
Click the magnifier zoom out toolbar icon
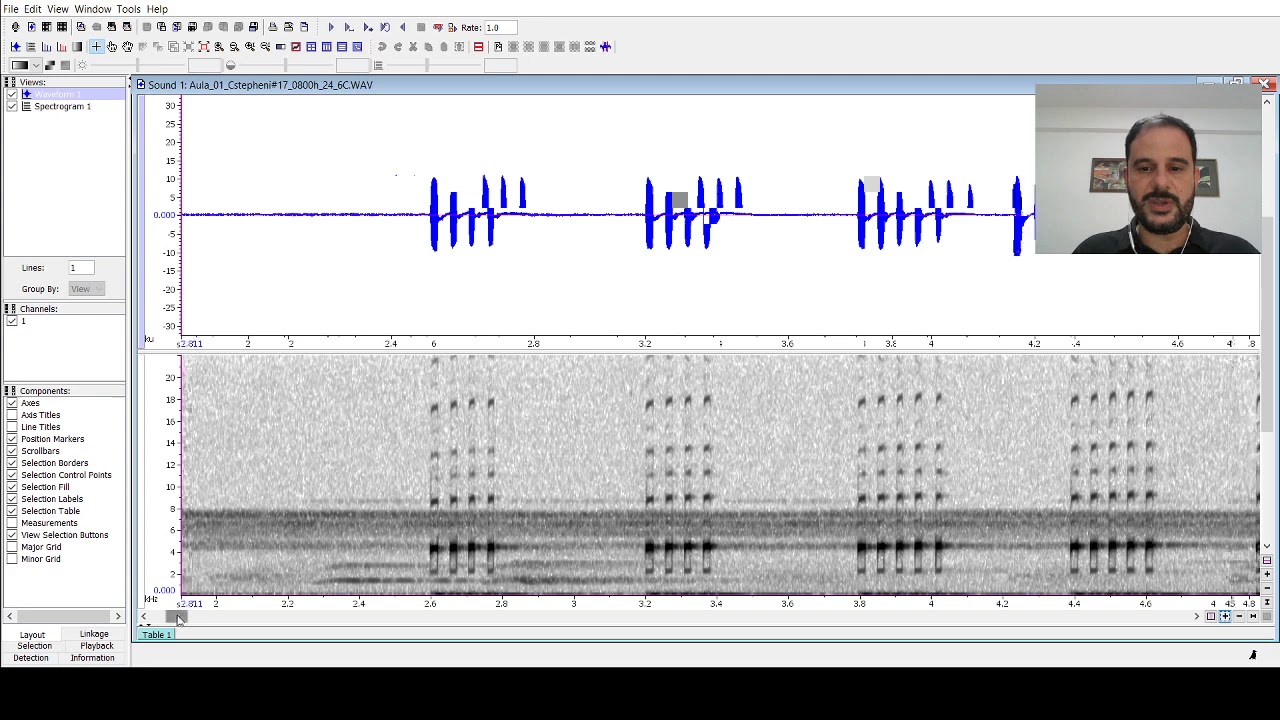point(234,47)
